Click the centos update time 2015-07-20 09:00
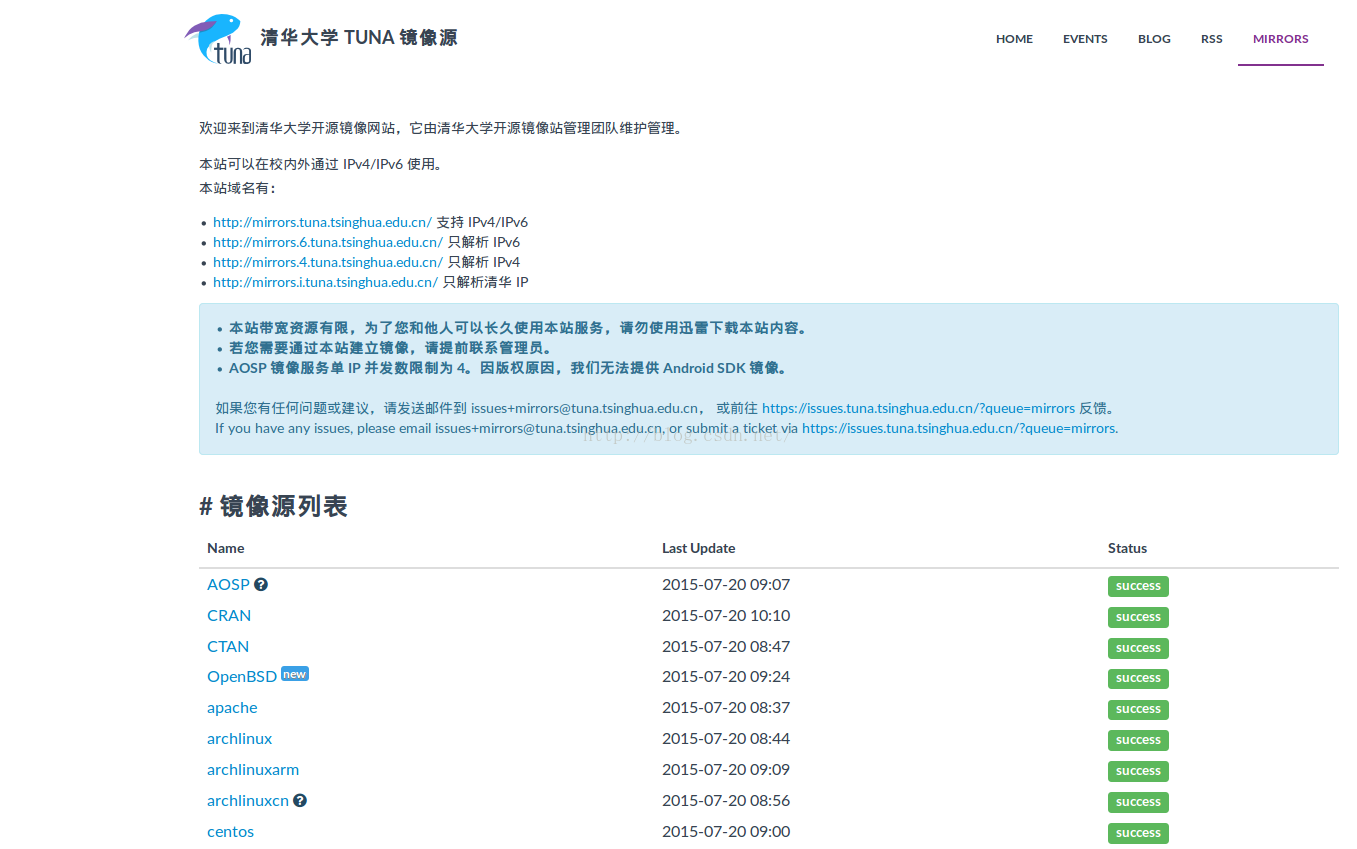Viewport: 1357px width, 849px height. (726, 831)
